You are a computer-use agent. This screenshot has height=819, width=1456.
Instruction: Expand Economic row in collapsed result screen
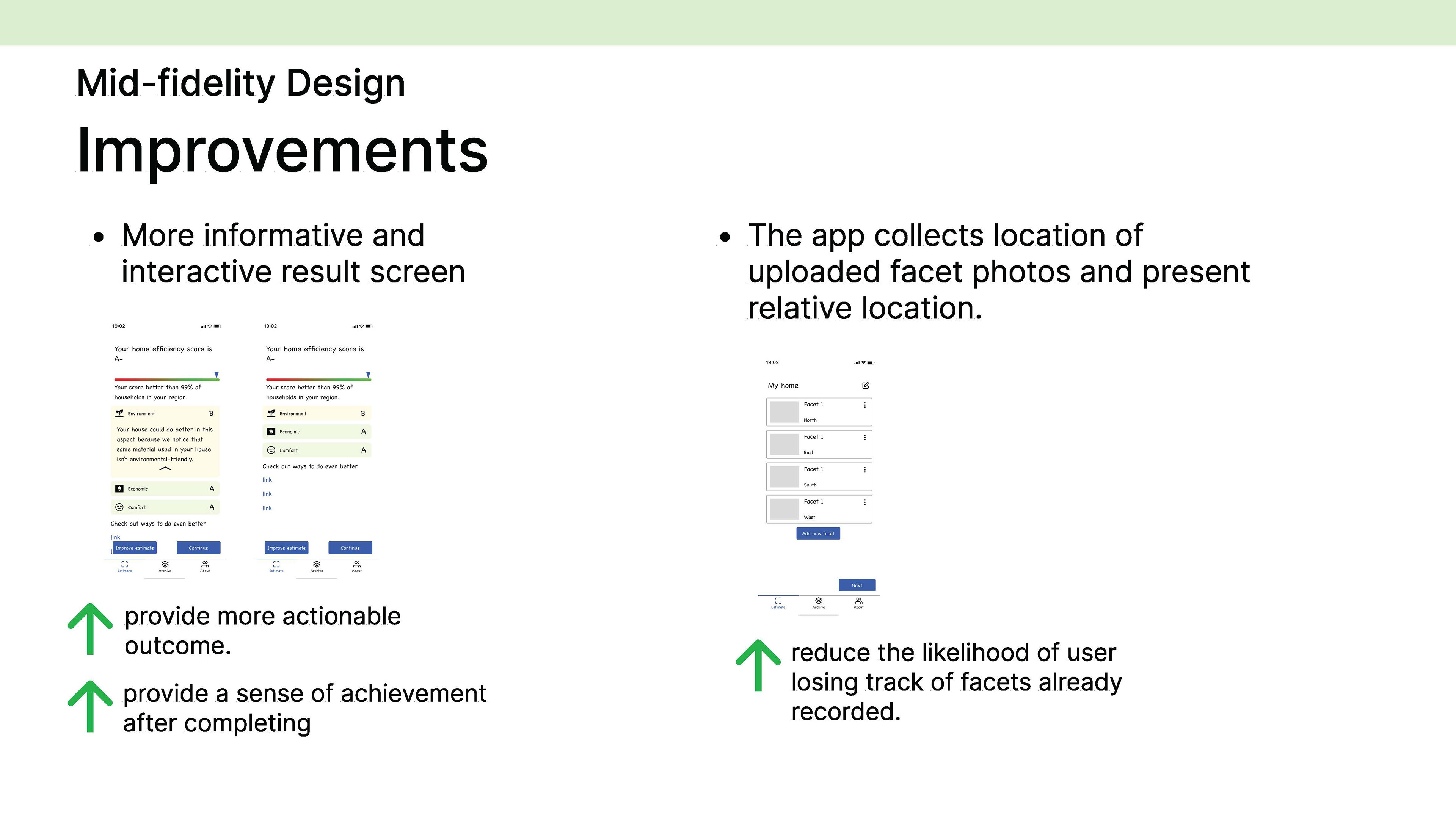(317, 432)
